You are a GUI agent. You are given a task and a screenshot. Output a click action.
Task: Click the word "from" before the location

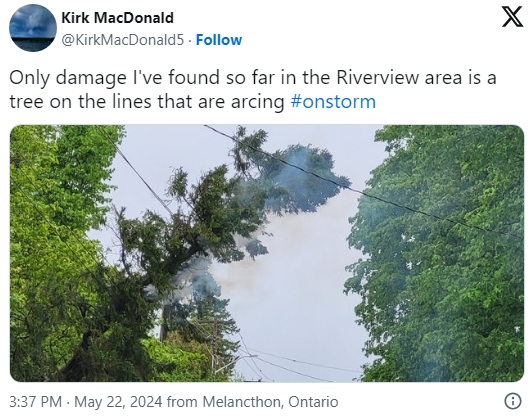tap(182, 402)
